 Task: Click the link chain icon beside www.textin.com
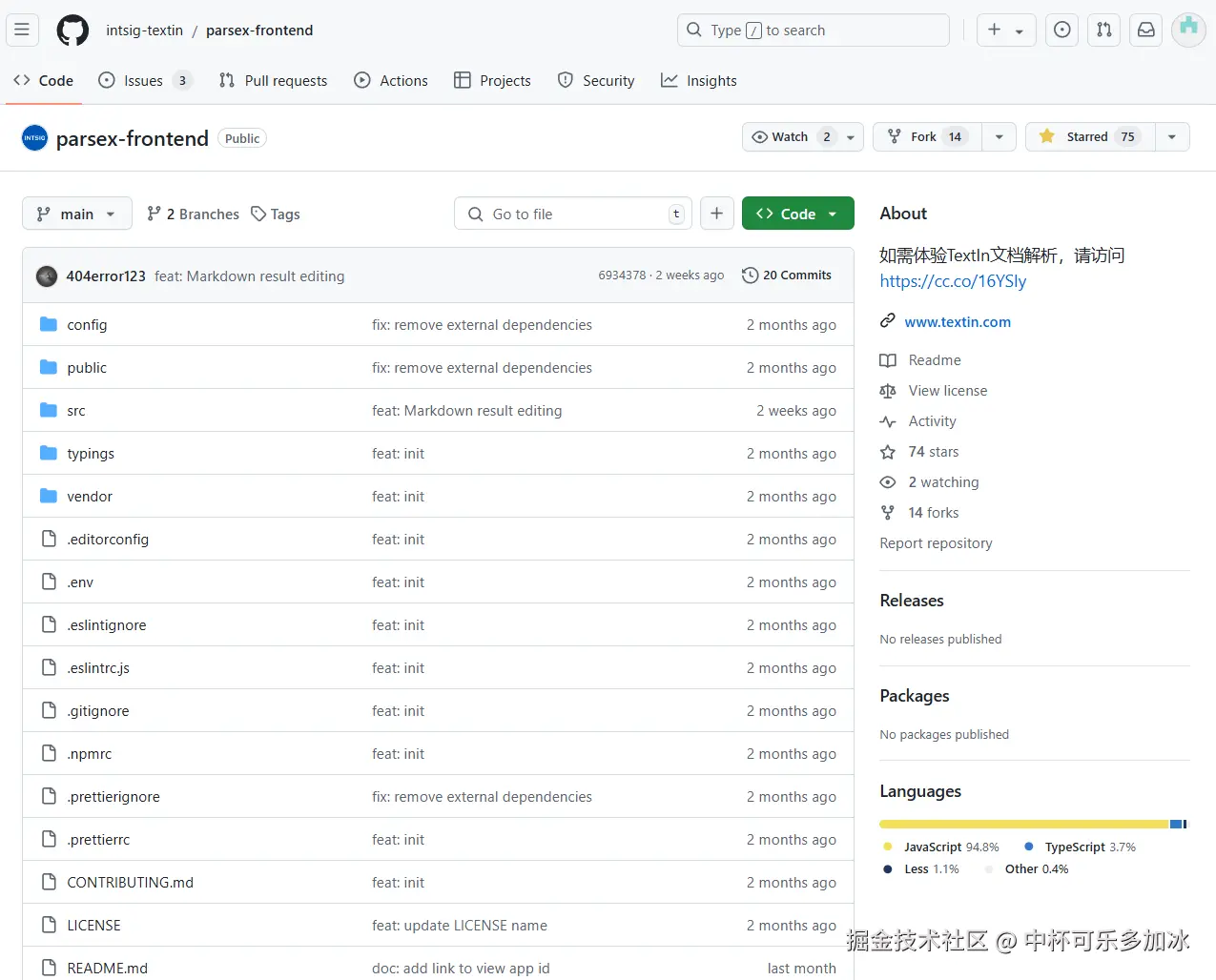click(887, 321)
